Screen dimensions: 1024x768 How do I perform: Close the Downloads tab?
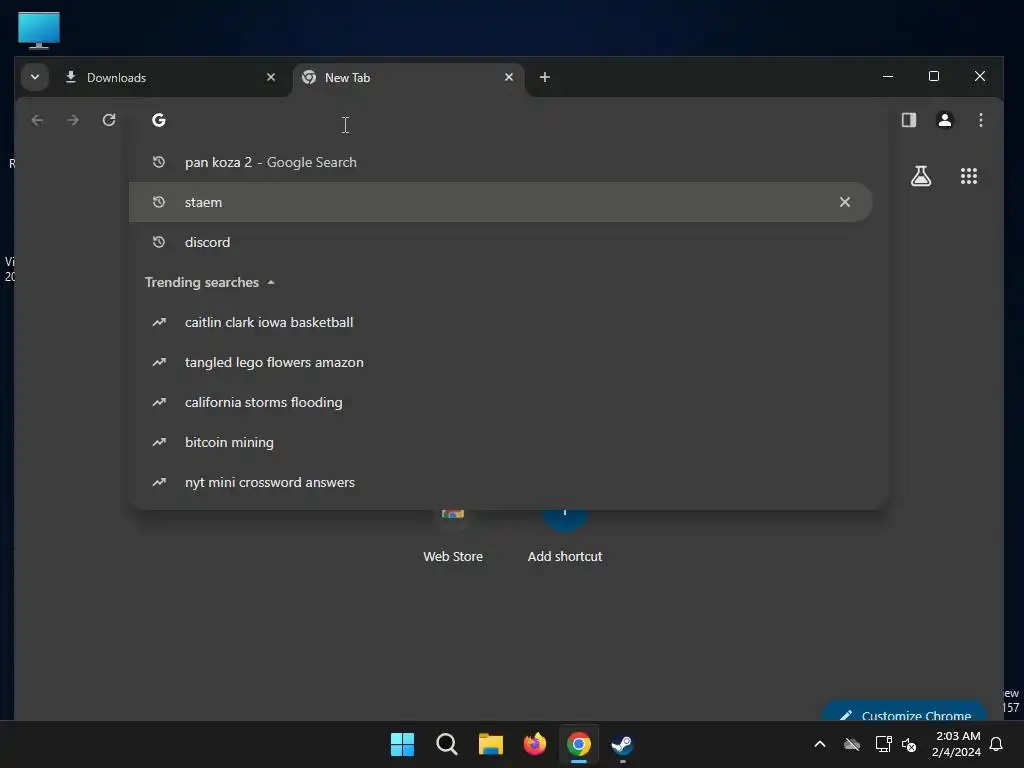click(x=270, y=77)
